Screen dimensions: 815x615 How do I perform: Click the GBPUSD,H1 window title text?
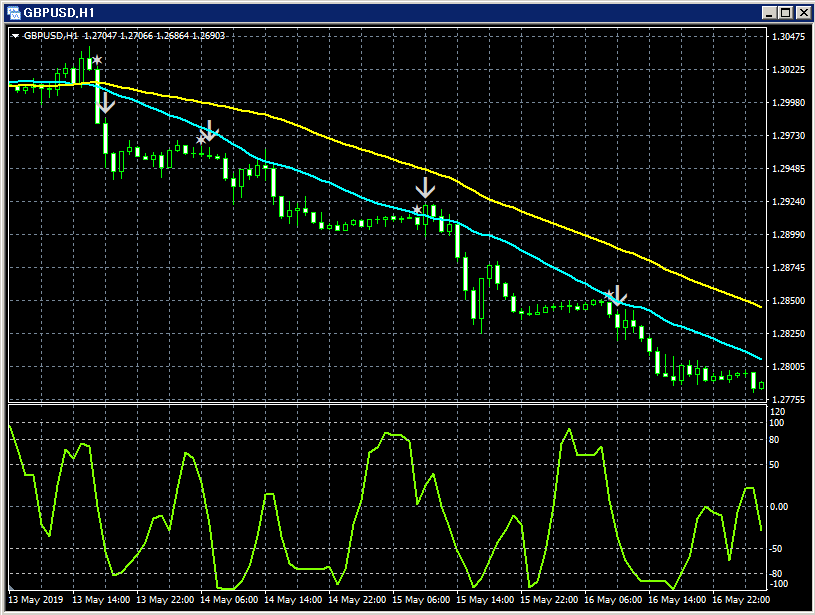point(59,13)
